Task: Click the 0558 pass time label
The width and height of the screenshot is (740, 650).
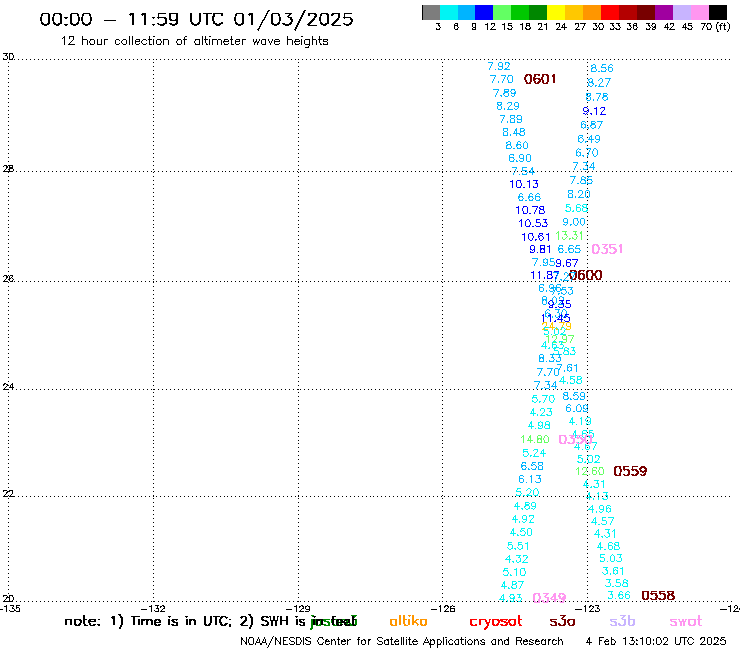Action: point(658,596)
